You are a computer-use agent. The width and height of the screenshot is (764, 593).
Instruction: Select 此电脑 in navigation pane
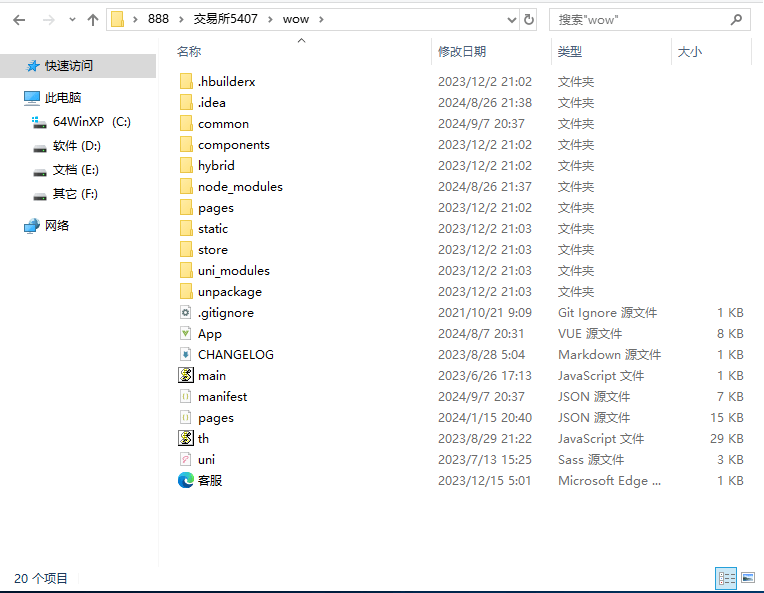pos(63,98)
